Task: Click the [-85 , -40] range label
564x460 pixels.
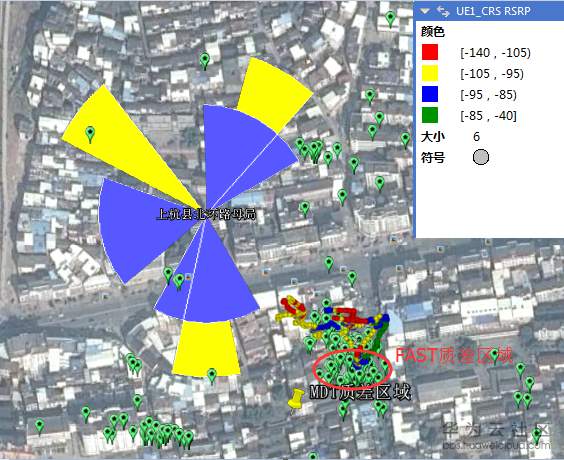Action: point(488,116)
